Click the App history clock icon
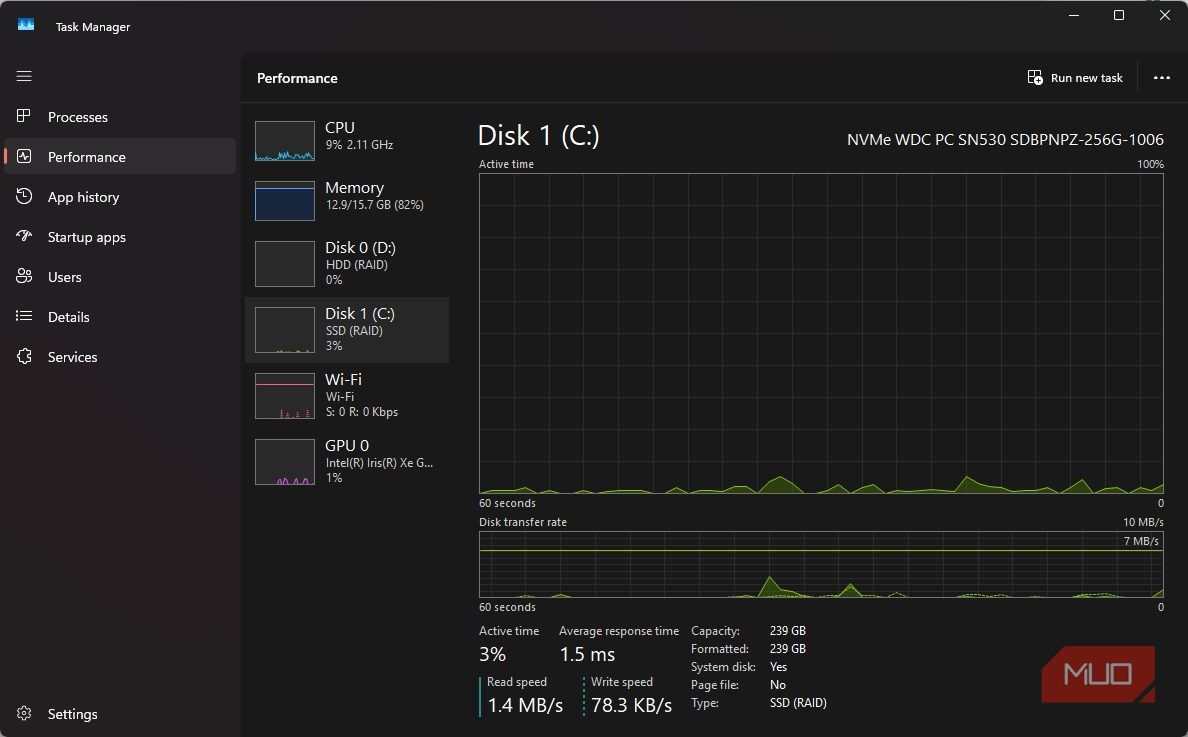1188x737 pixels. pyautogui.click(x=23, y=196)
